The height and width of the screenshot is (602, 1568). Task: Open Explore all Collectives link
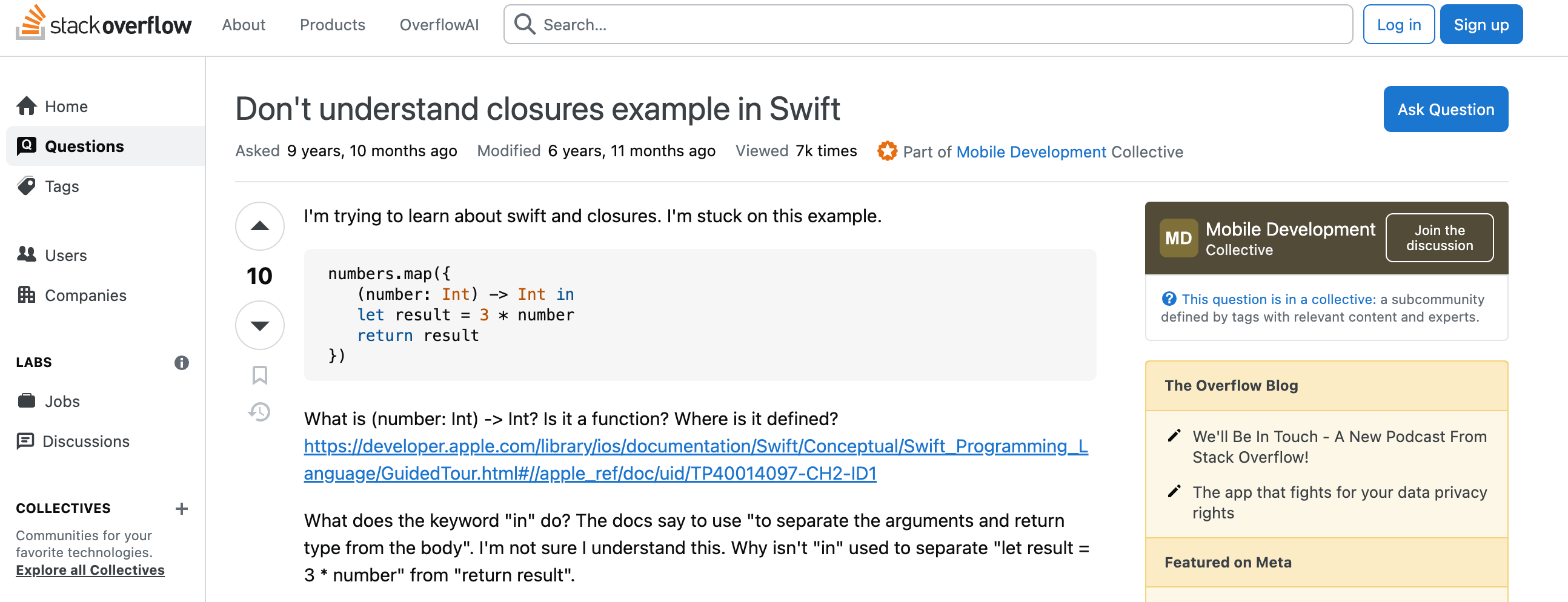[90, 570]
